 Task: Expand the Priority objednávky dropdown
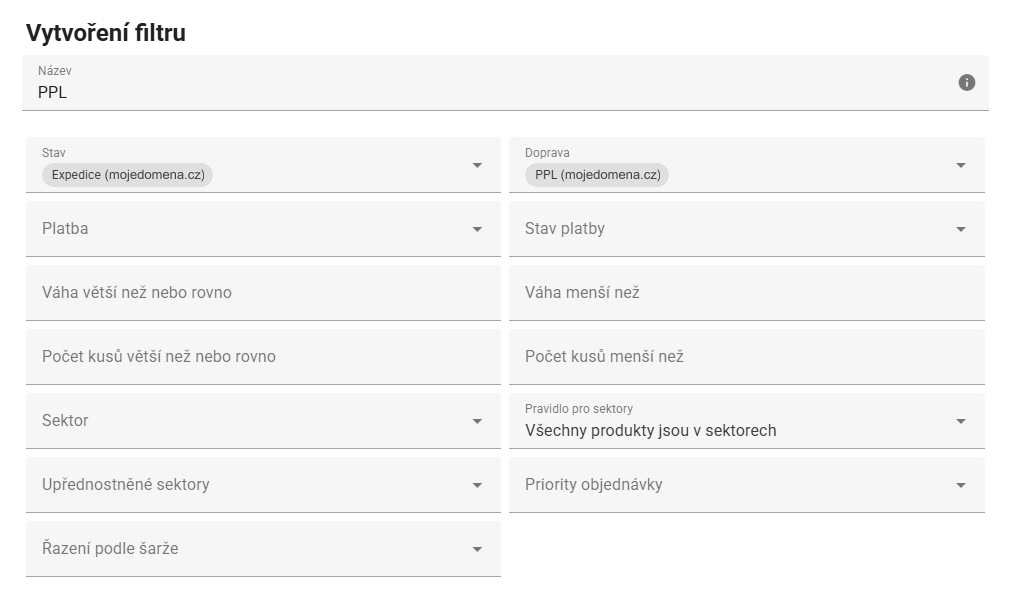pyautogui.click(x=747, y=485)
